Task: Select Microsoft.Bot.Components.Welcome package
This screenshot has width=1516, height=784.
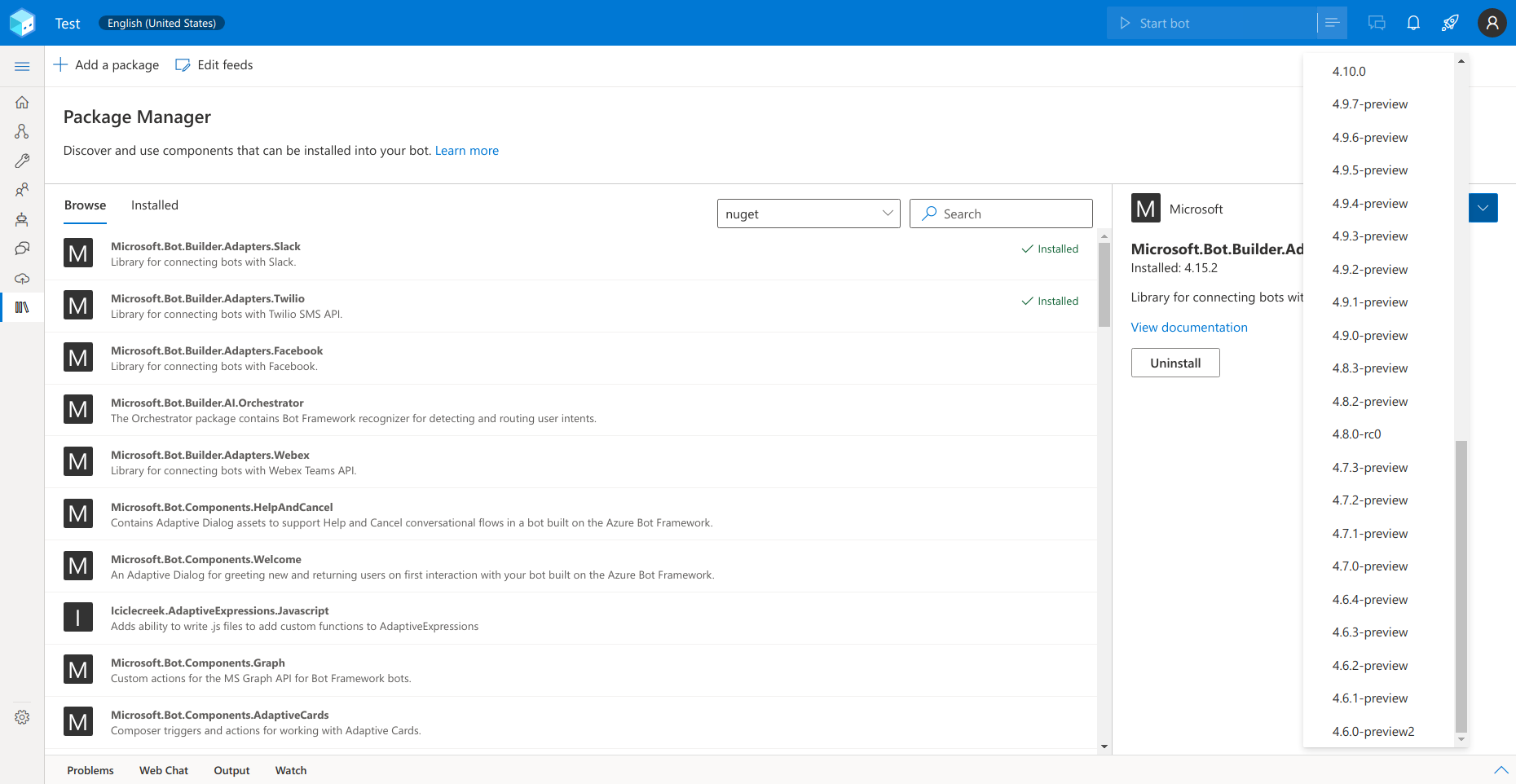Action: coord(571,566)
